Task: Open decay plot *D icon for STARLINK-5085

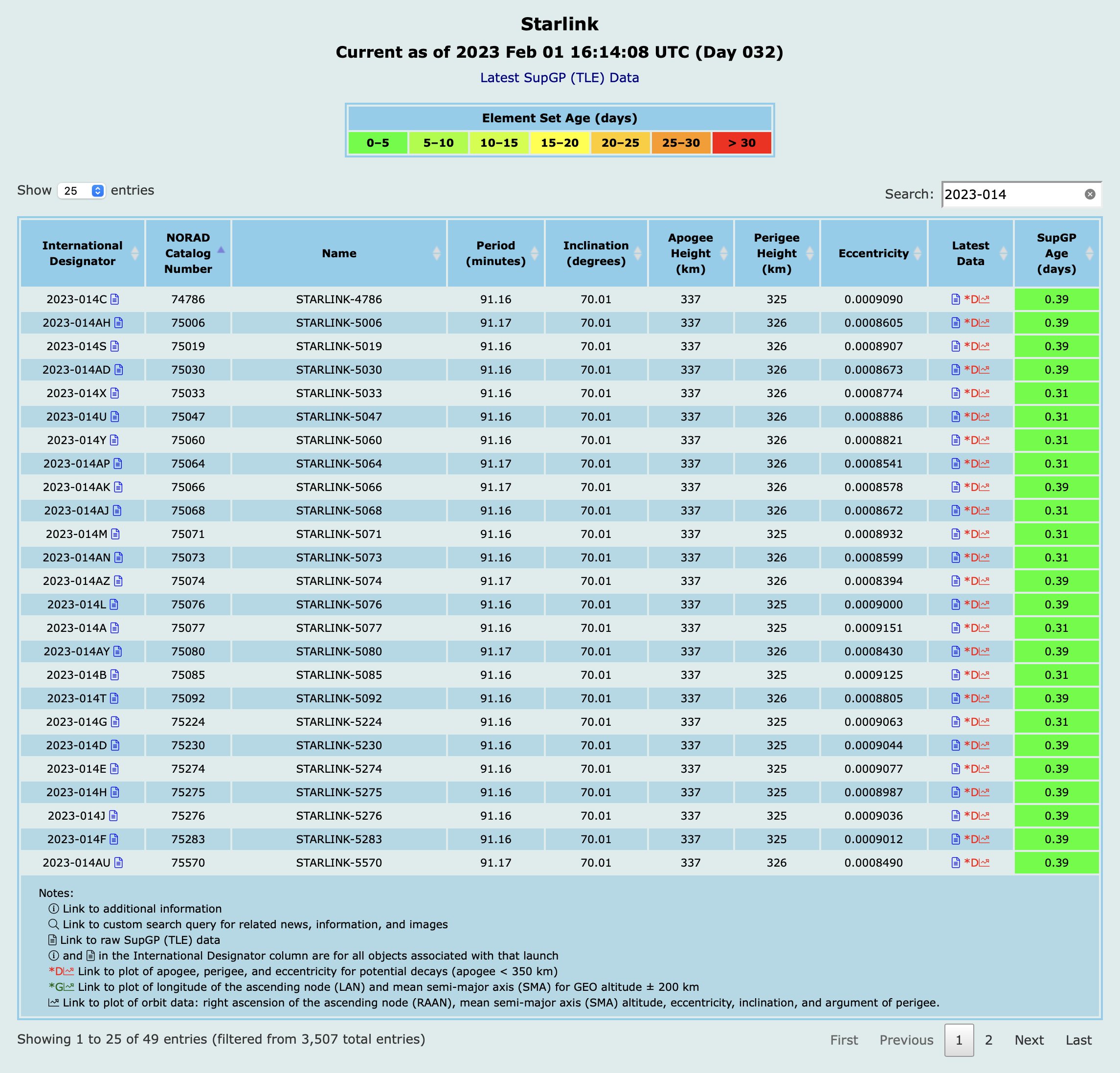Action: (977, 675)
